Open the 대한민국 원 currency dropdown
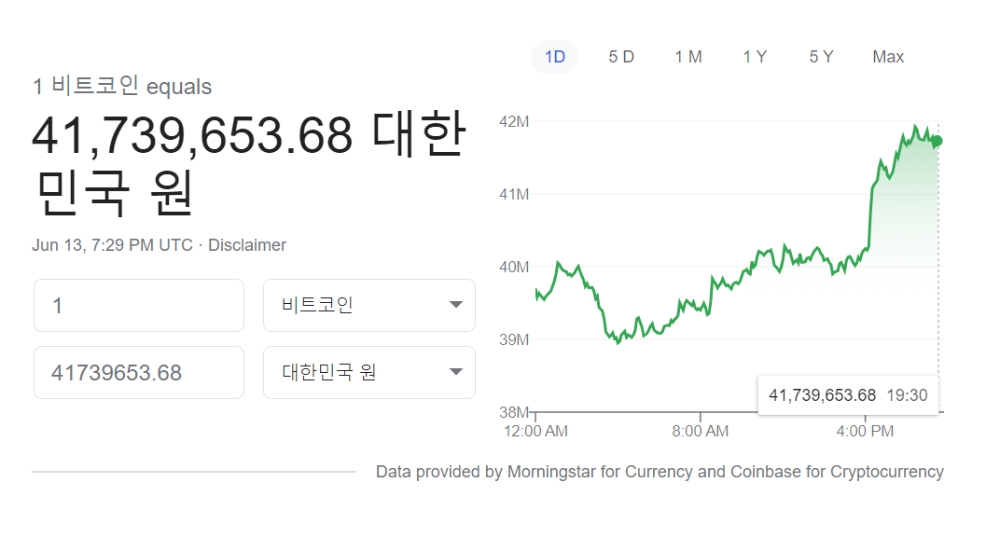Viewport: 1000px width, 538px height. (369, 372)
